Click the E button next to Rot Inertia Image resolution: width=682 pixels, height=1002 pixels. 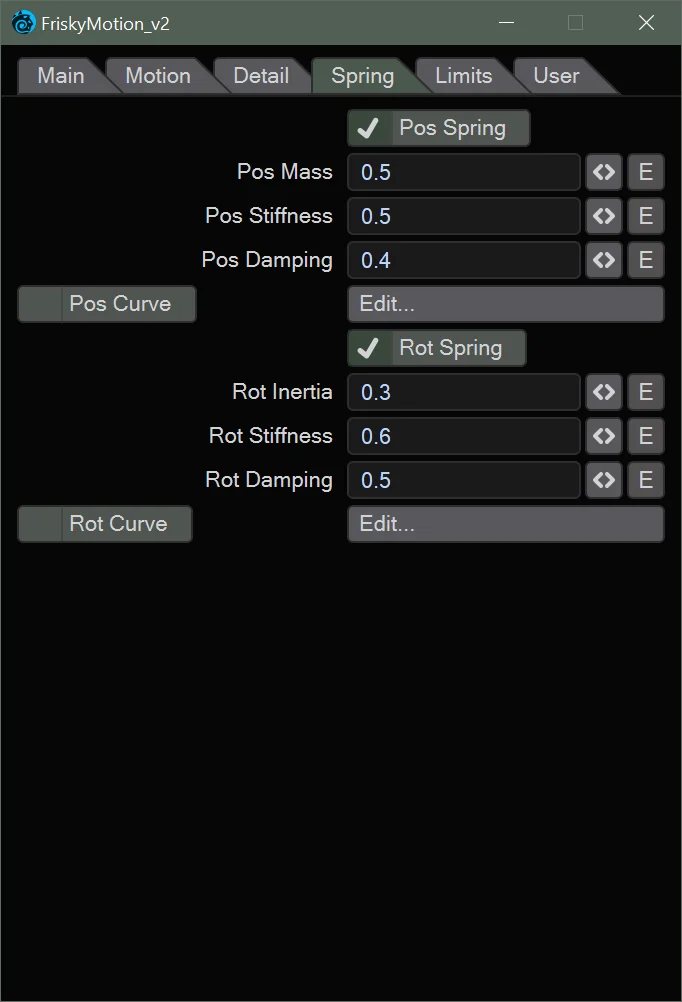pyautogui.click(x=645, y=392)
